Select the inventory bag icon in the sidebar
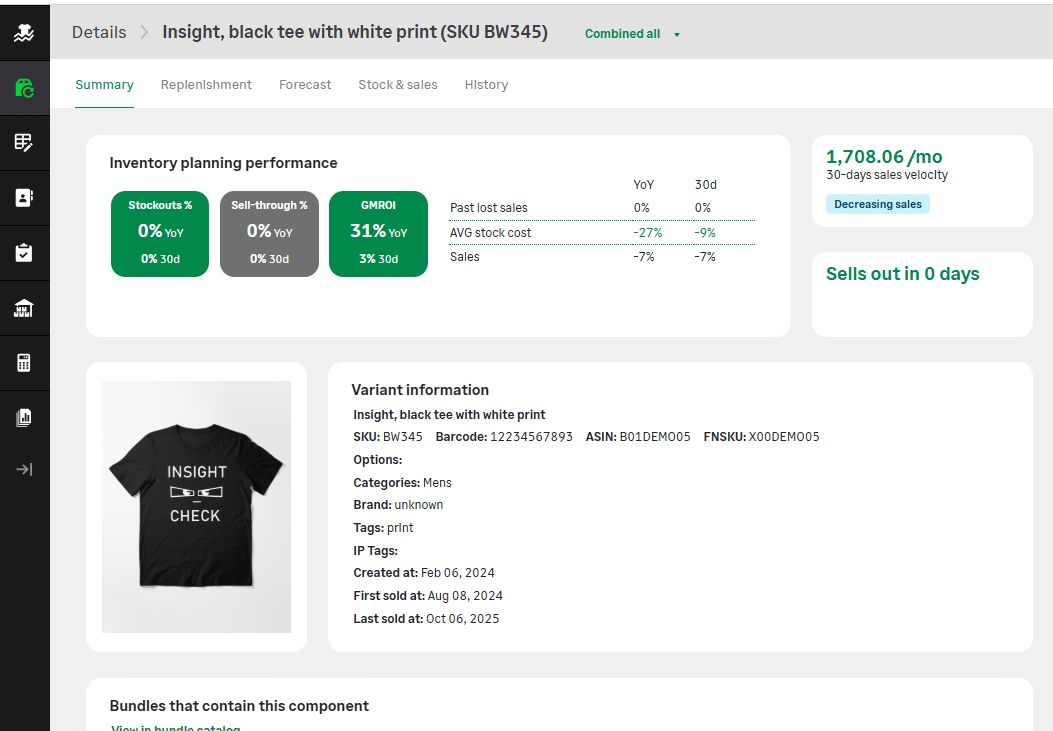This screenshot has width=1053, height=731. [x=24, y=86]
